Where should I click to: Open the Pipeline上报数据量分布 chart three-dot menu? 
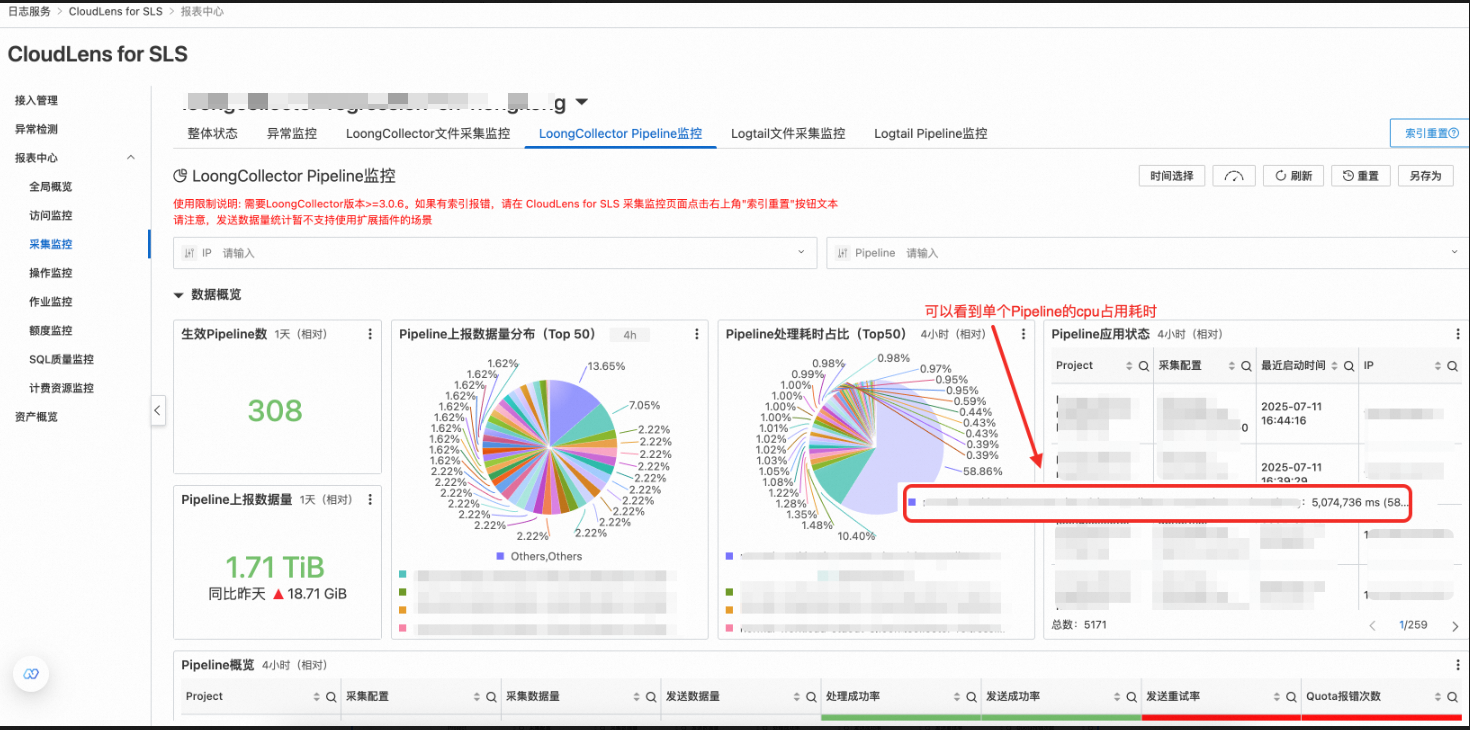pos(697,334)
